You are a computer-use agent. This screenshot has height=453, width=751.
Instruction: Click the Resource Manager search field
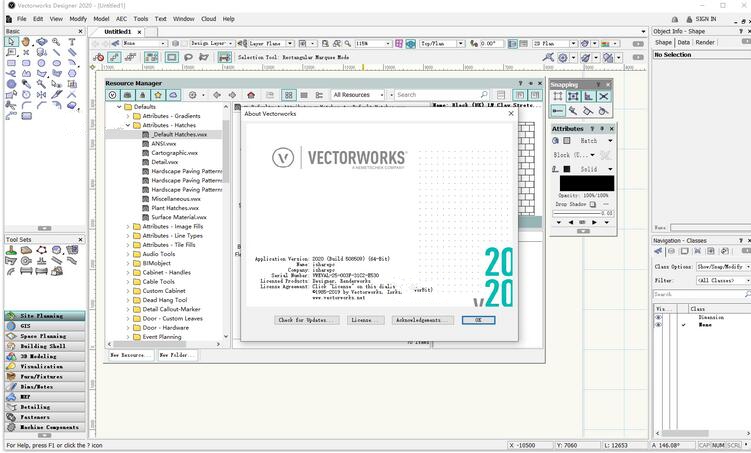pyautogui.click(x=437, y=95)
